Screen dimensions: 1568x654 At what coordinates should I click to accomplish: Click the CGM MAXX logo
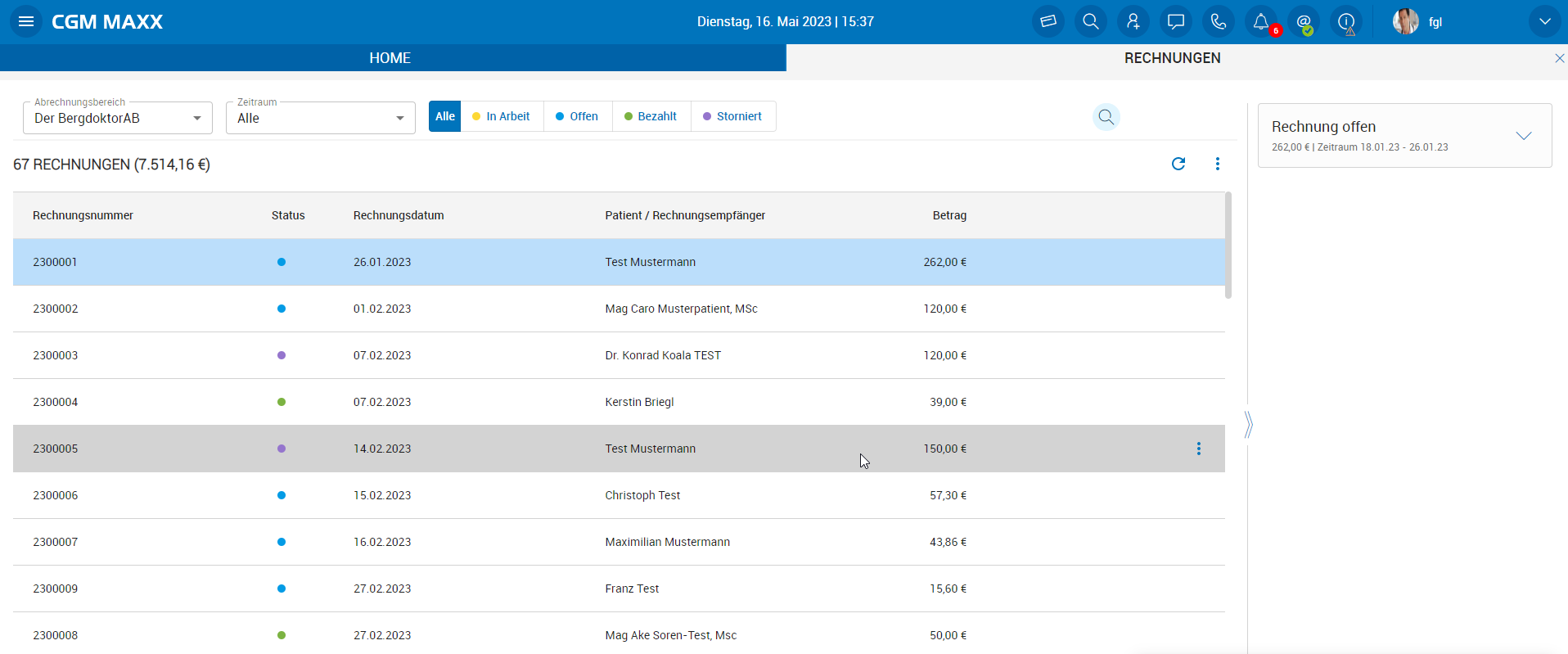click(x=107, y=22)
